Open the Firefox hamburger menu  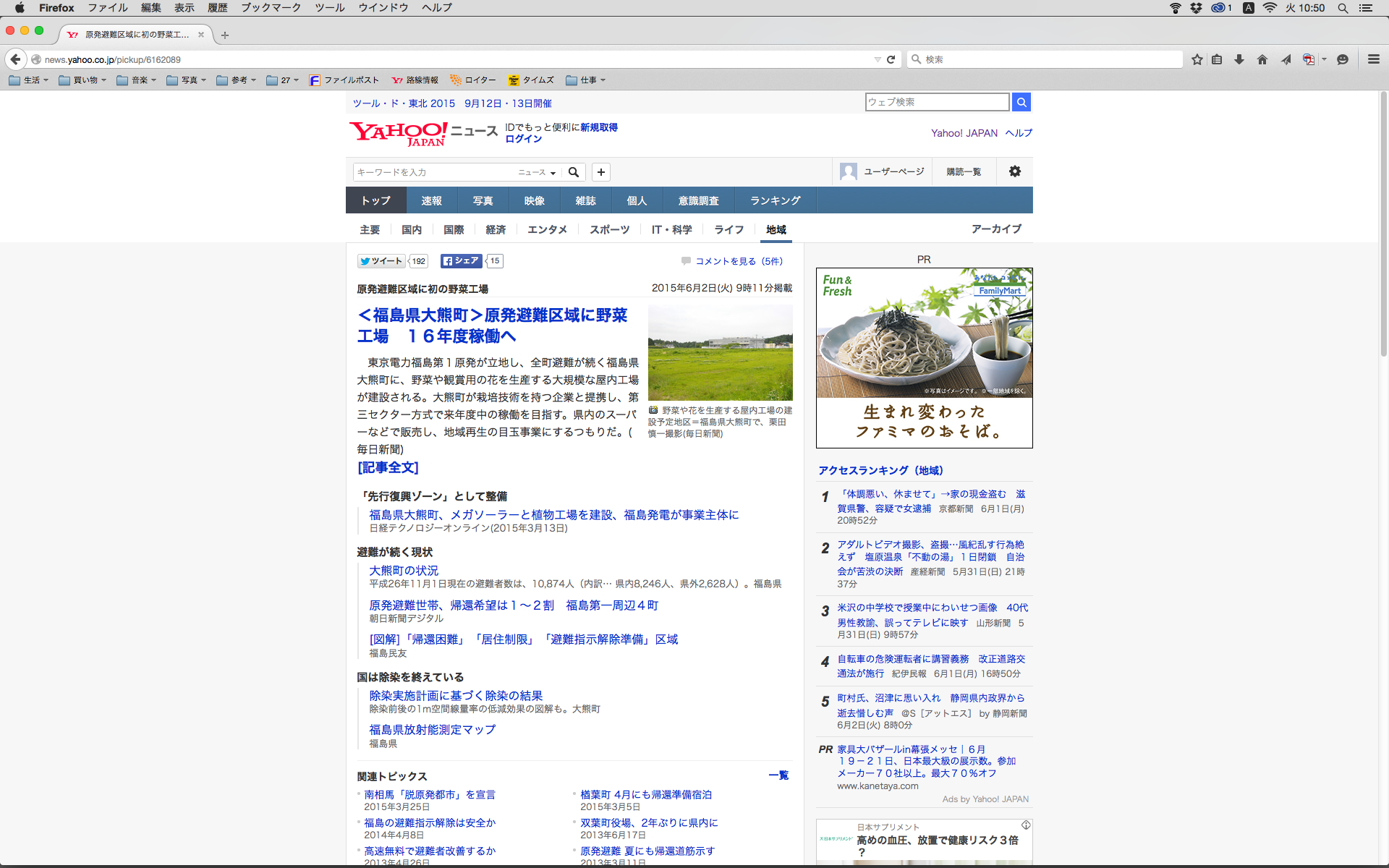(1373, 59)
